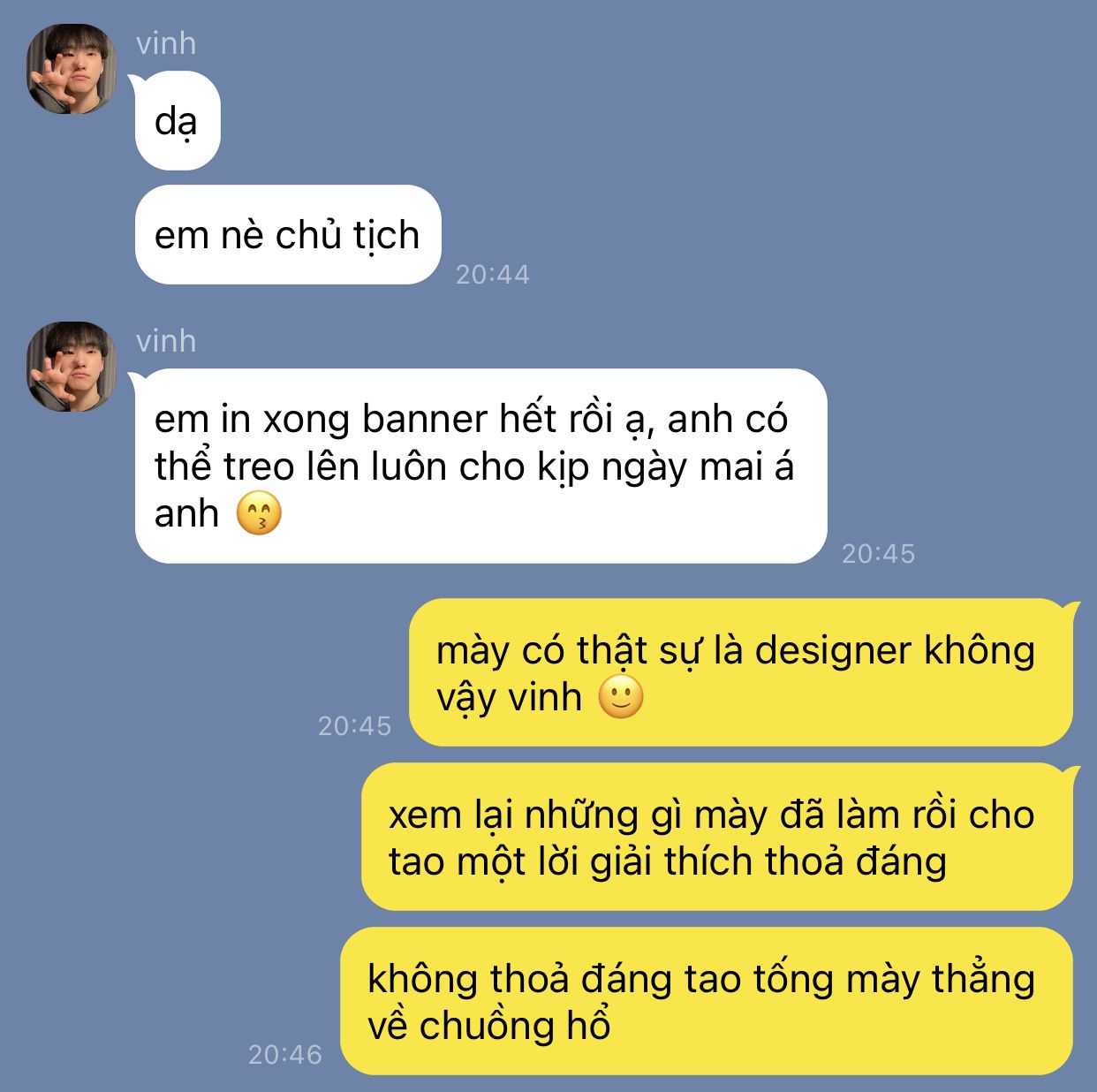
Task: Click the 20:46 timestamp
Action: [x=285, y=1055]
